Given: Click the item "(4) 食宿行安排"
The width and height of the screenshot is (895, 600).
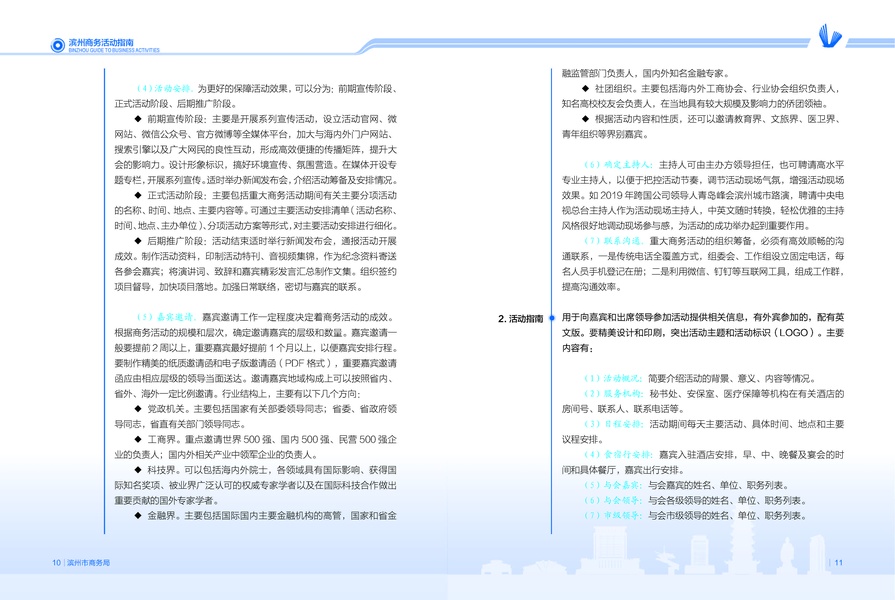Looking at the screenshot, I should [x=618, y=455].
